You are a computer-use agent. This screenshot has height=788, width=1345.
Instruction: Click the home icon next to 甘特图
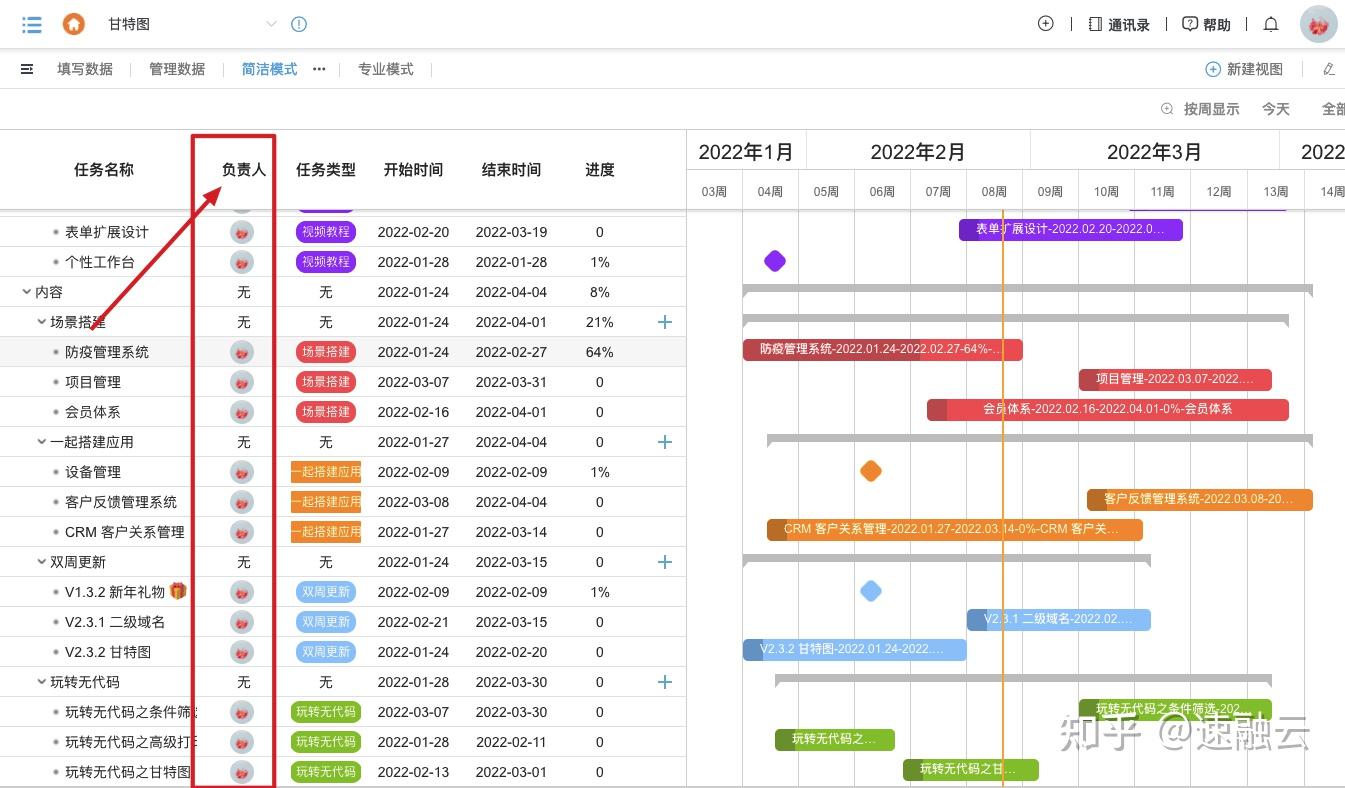coord(74,23)
